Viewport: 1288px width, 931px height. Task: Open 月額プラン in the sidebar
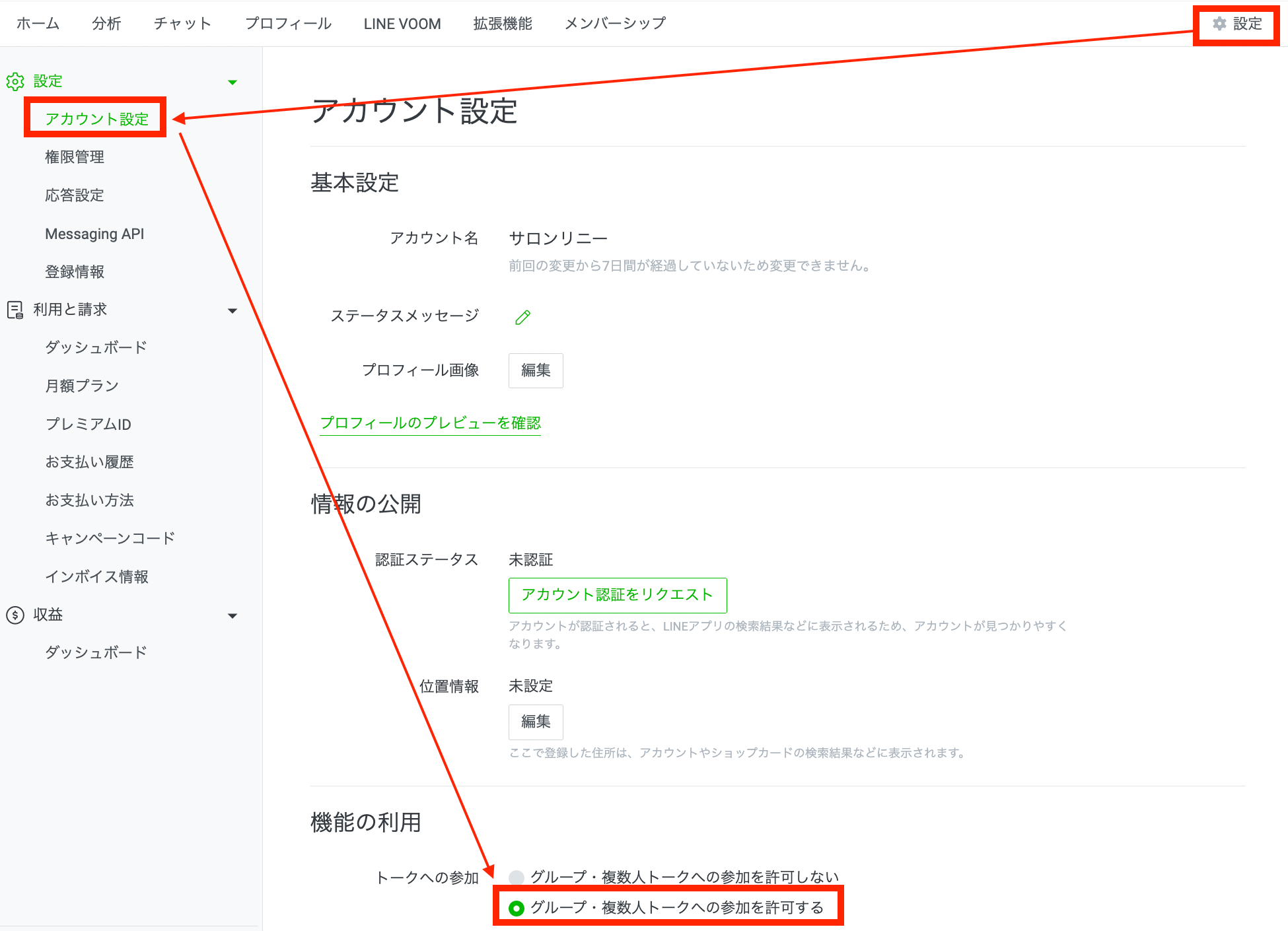pos(82,386)
